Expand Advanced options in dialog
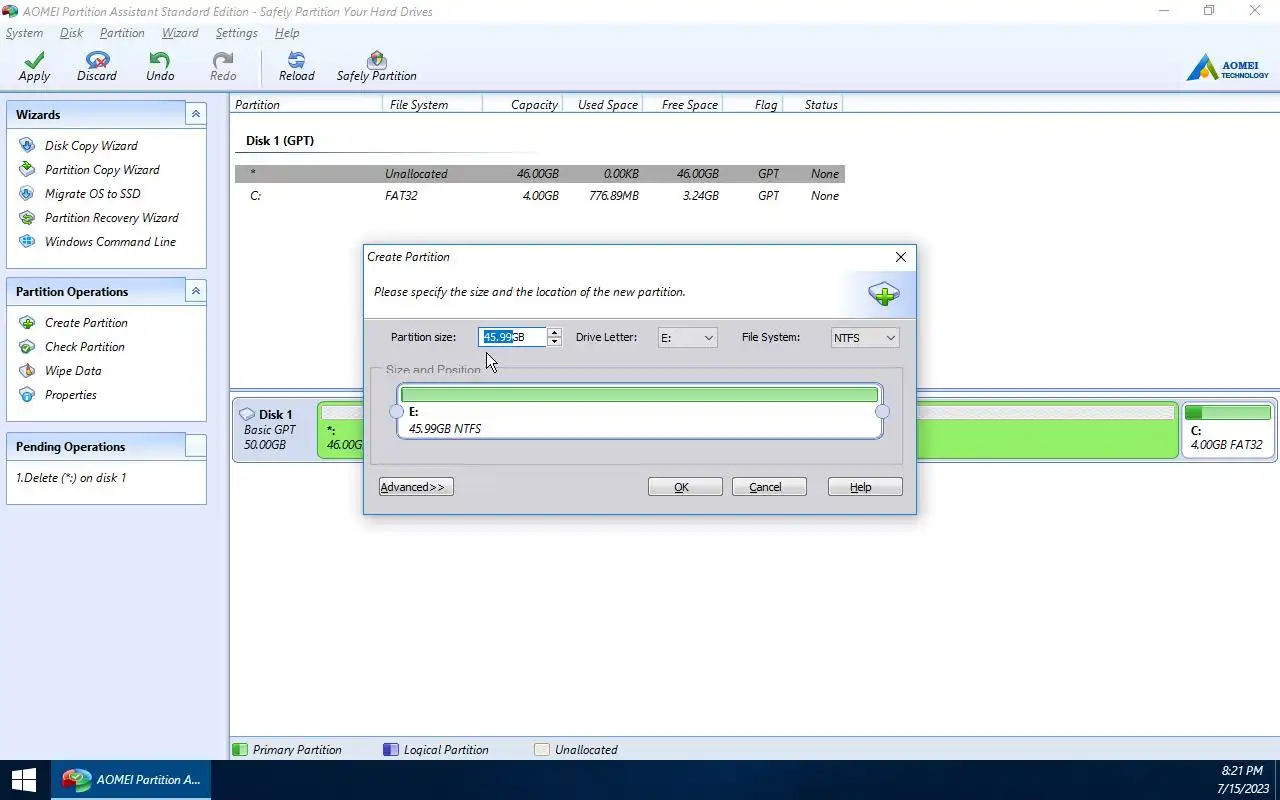The width and height of the screenshot is (1280, 800). 416,487
